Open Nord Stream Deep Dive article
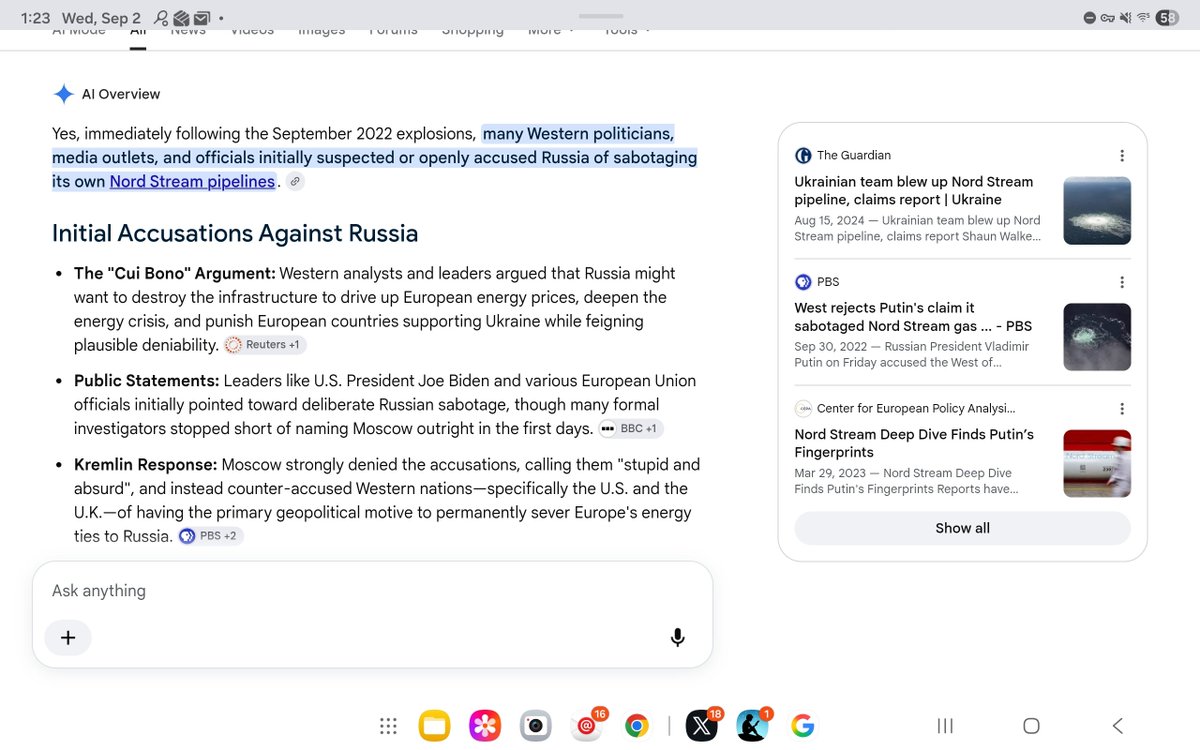The height and width of the screenshot is (750, 1200). click(x=914, y=443)
